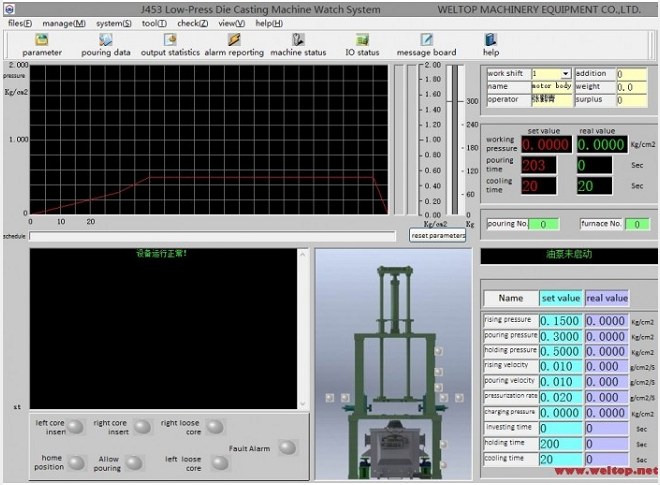Screen dimensions: 660x485
Task: Click the help book icon
Action: point(490,40)
